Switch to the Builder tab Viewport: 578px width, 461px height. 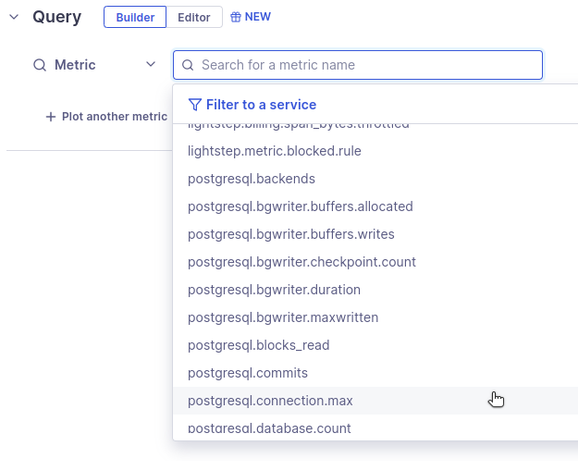coord(135,17)
